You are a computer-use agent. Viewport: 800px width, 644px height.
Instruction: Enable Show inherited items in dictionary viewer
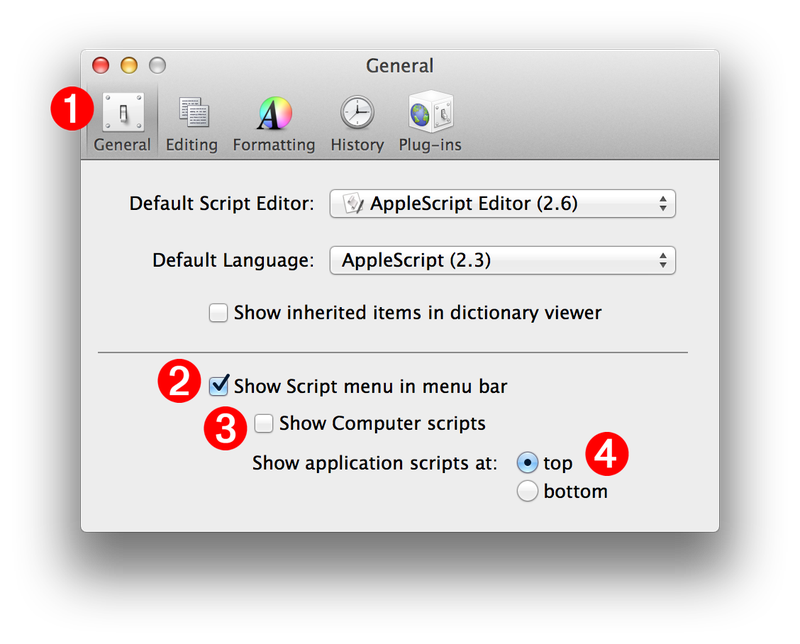218,312
